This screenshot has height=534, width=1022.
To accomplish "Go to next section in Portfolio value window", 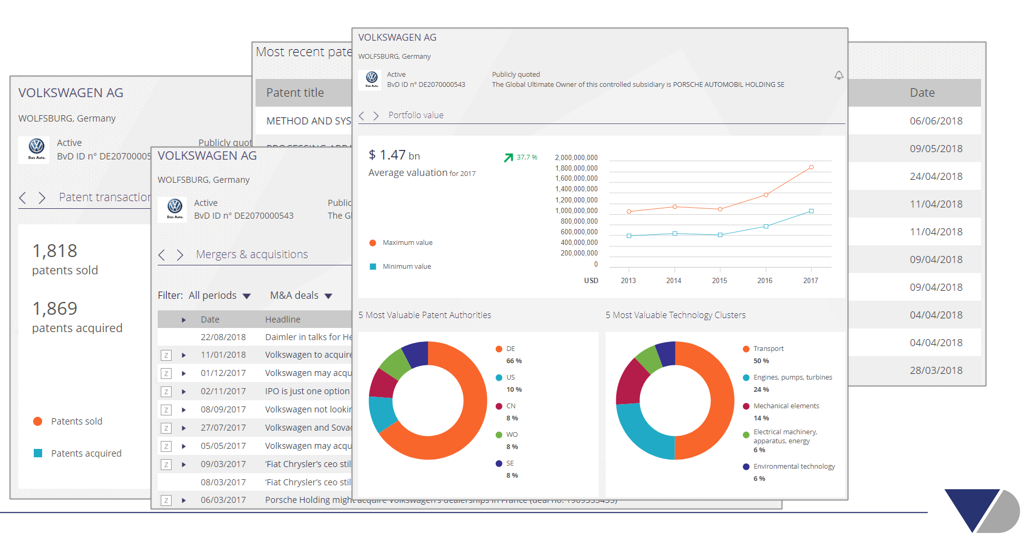I will pos(376,115).
